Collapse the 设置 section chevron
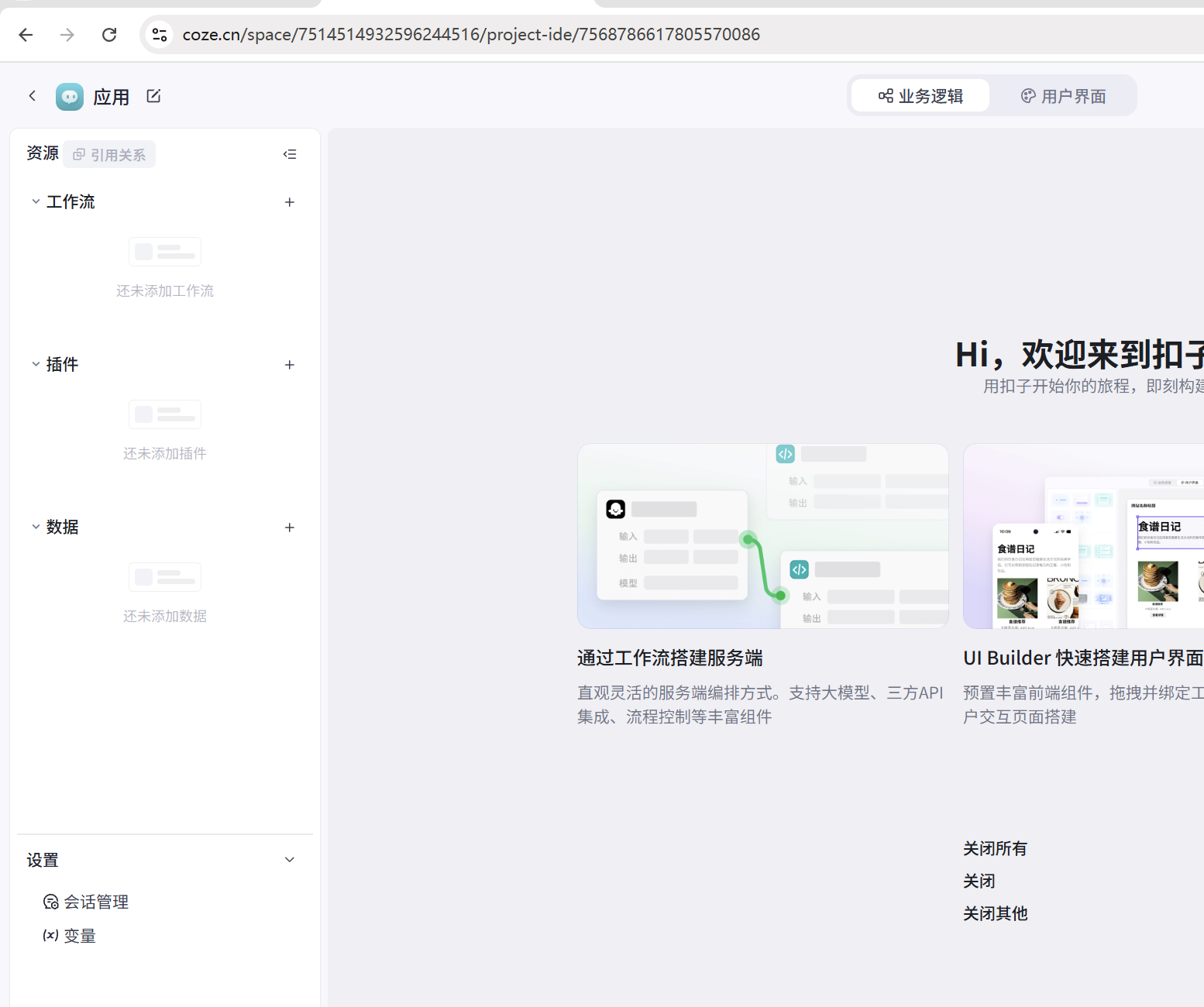 coord(290,859)
